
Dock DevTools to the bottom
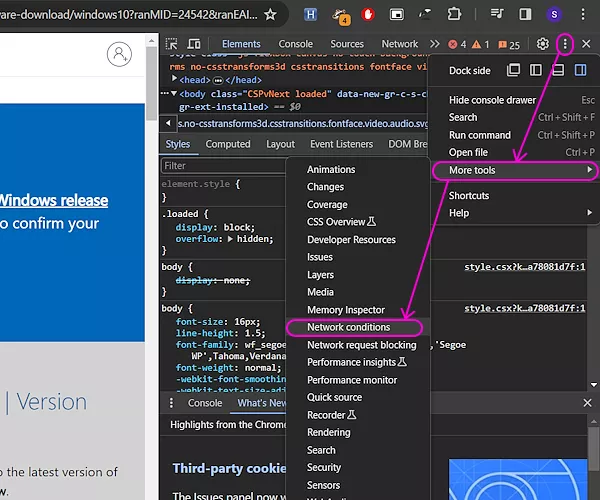click(x=558, y=70)
